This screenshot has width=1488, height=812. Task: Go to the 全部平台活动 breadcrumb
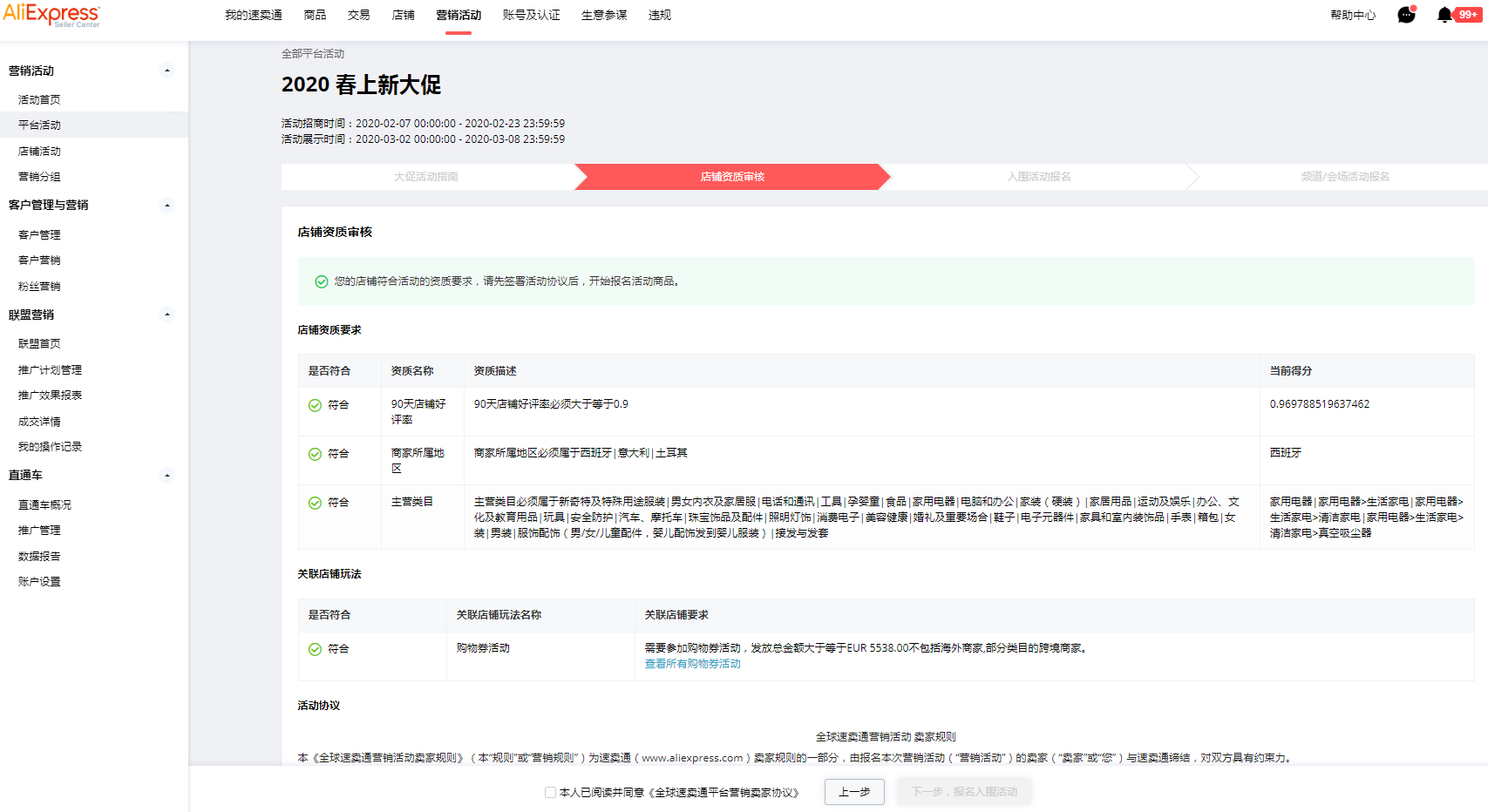[x=313, y=54]
